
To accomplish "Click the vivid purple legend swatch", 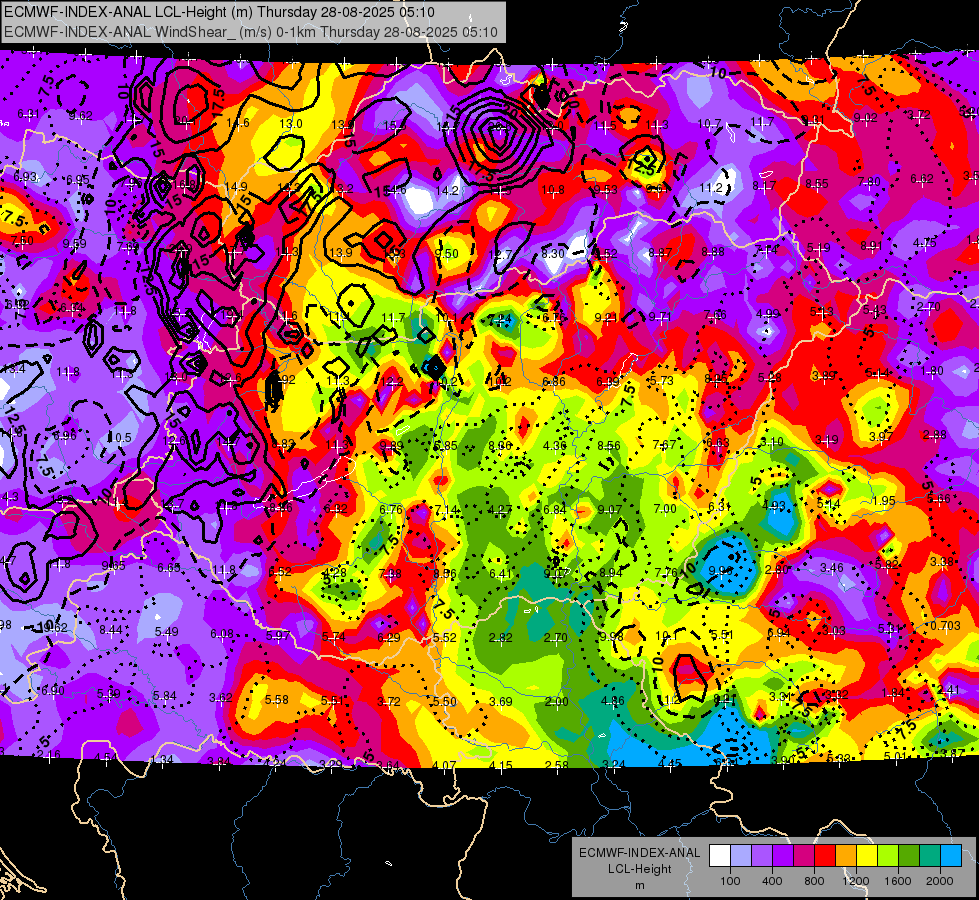I will tap(783, 856).
